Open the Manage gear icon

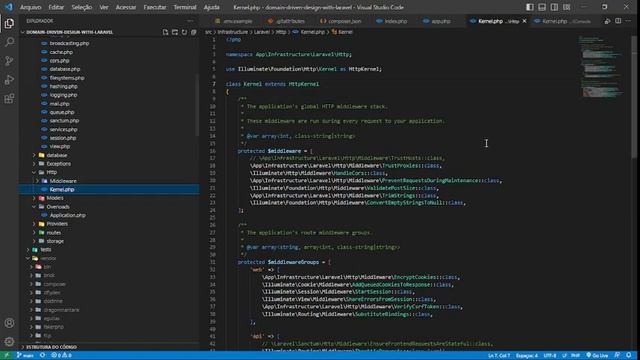pos(9,341)
